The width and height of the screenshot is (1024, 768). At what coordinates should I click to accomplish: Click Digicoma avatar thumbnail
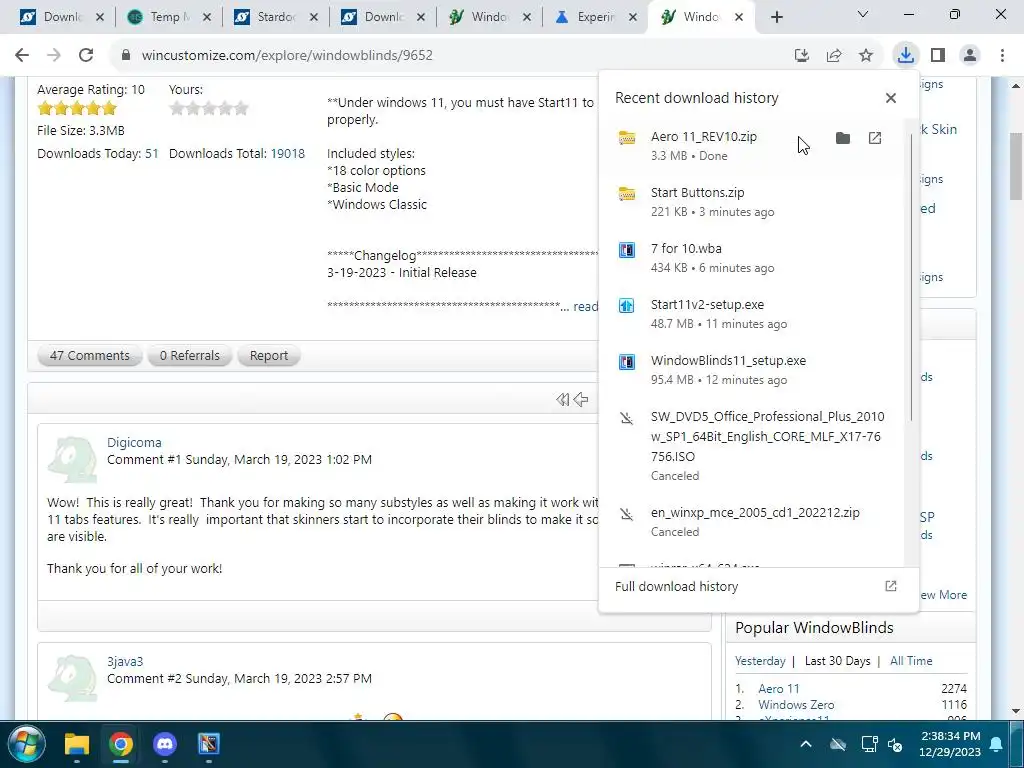pos(72,460)
